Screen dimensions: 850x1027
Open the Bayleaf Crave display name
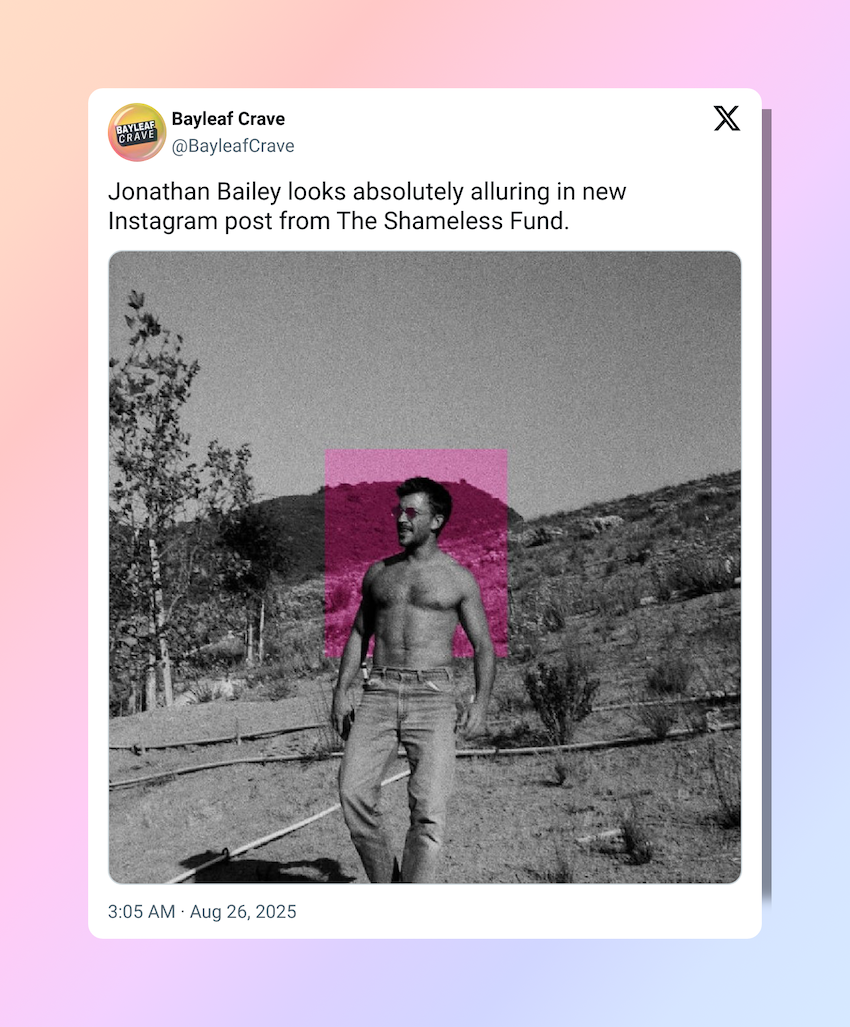[228, 119]
